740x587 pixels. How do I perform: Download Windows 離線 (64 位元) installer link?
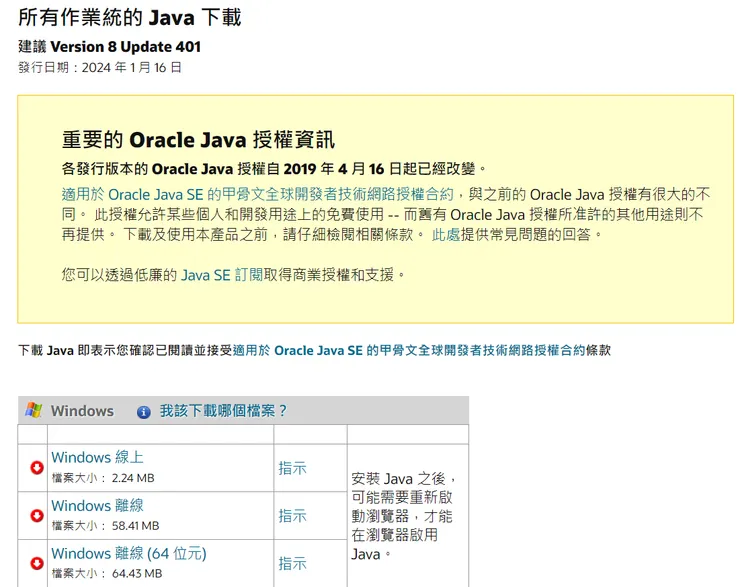[129, 553]
